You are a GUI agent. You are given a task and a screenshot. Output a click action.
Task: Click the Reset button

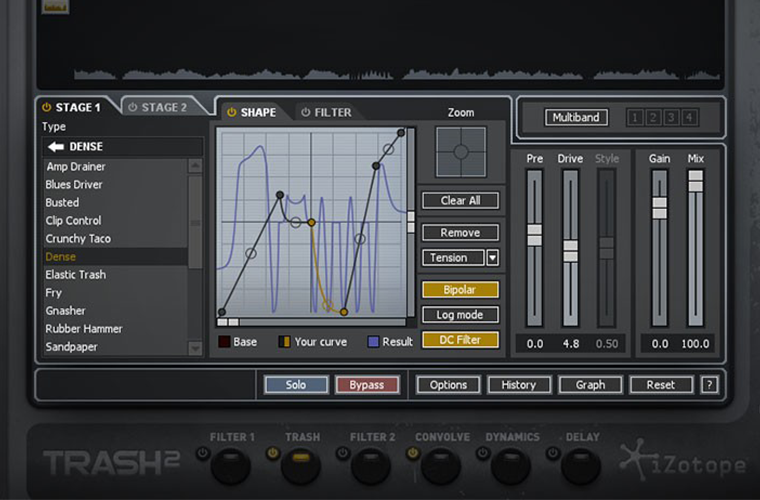click(661, 385)
